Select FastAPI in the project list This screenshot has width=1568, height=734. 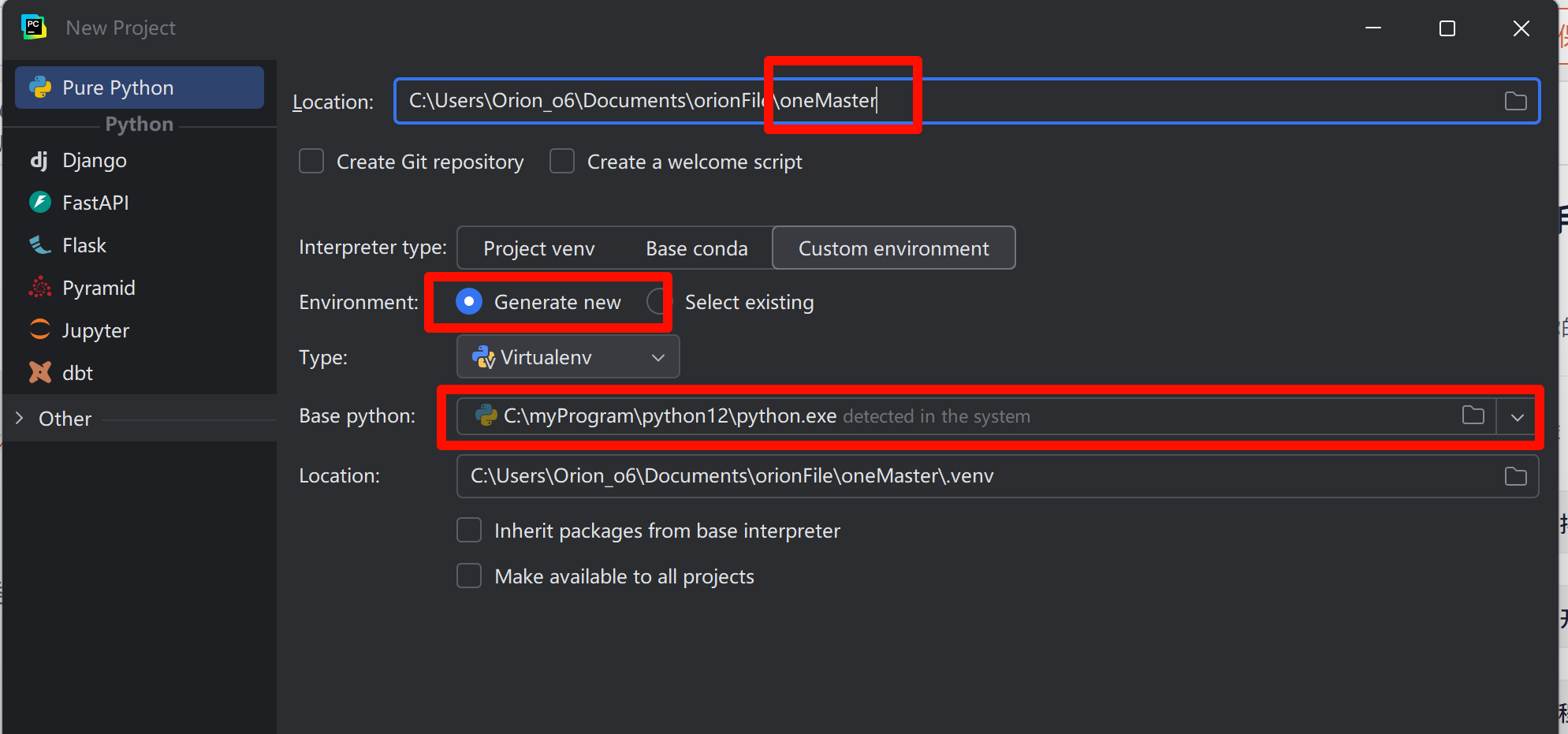point(140,203)
